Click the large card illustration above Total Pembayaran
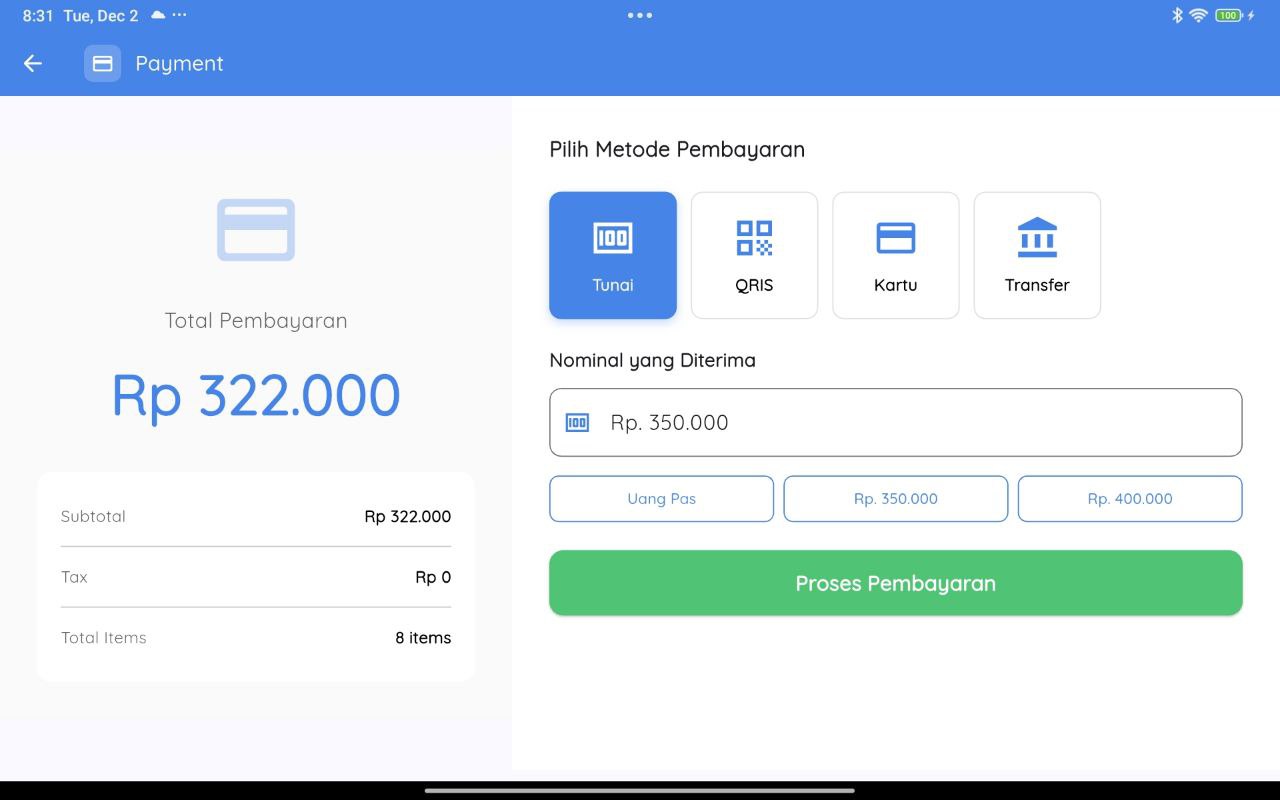The height and width of the screenshot is (800, 1280). pos(256,229)
